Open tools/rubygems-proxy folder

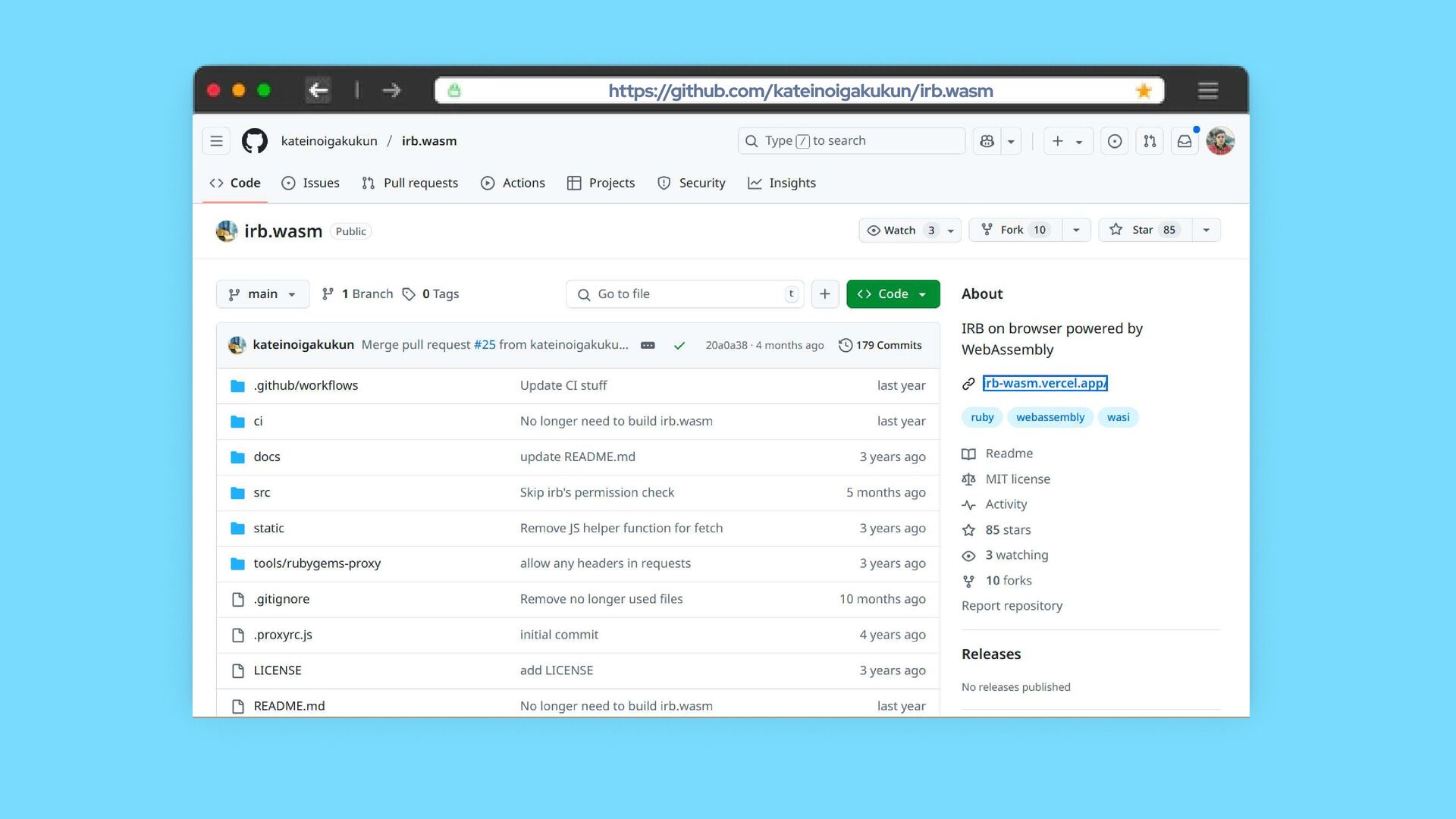click(x=317, y=564)
